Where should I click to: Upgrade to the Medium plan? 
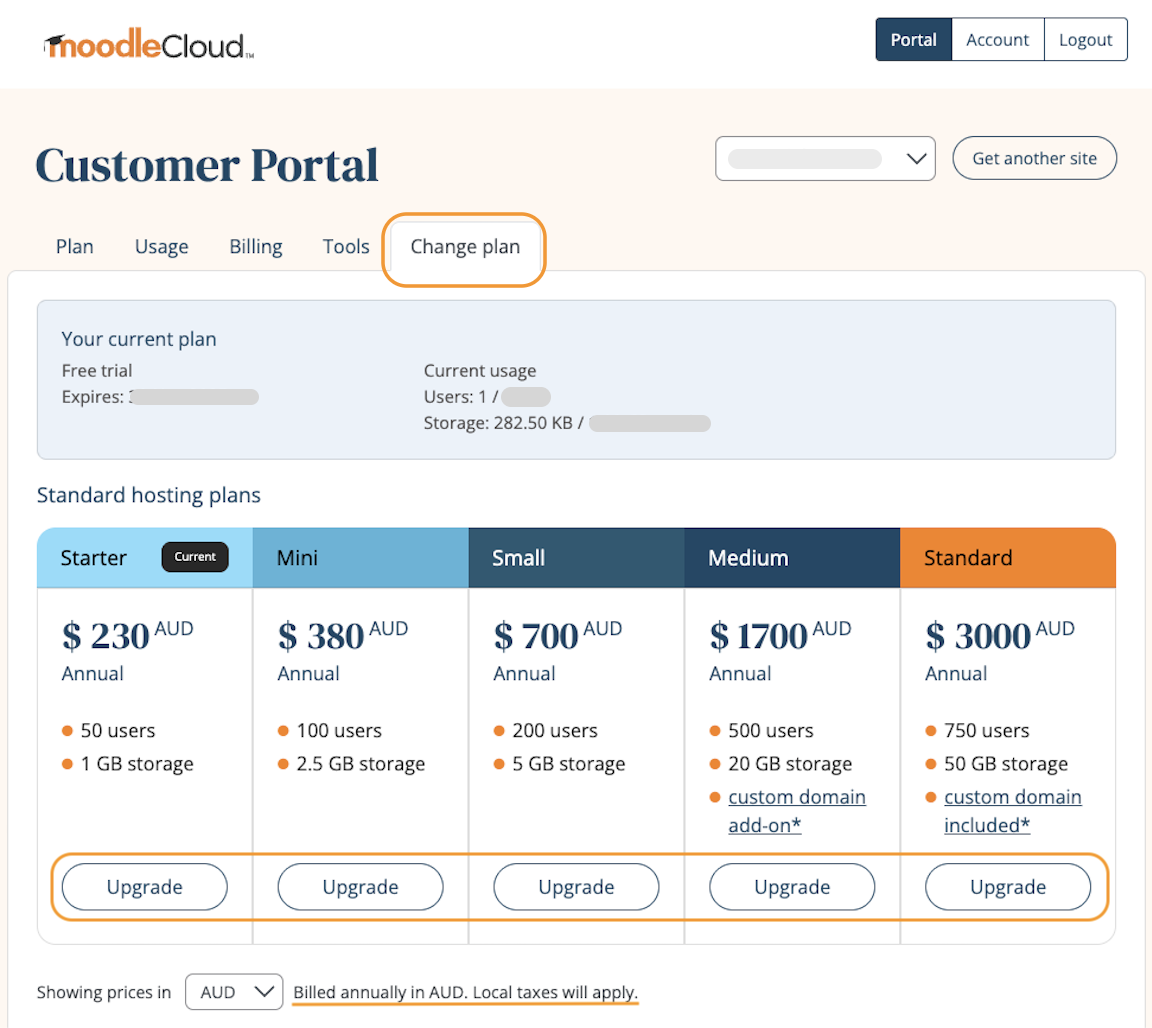pyautogui.click(x=792, y=887)
